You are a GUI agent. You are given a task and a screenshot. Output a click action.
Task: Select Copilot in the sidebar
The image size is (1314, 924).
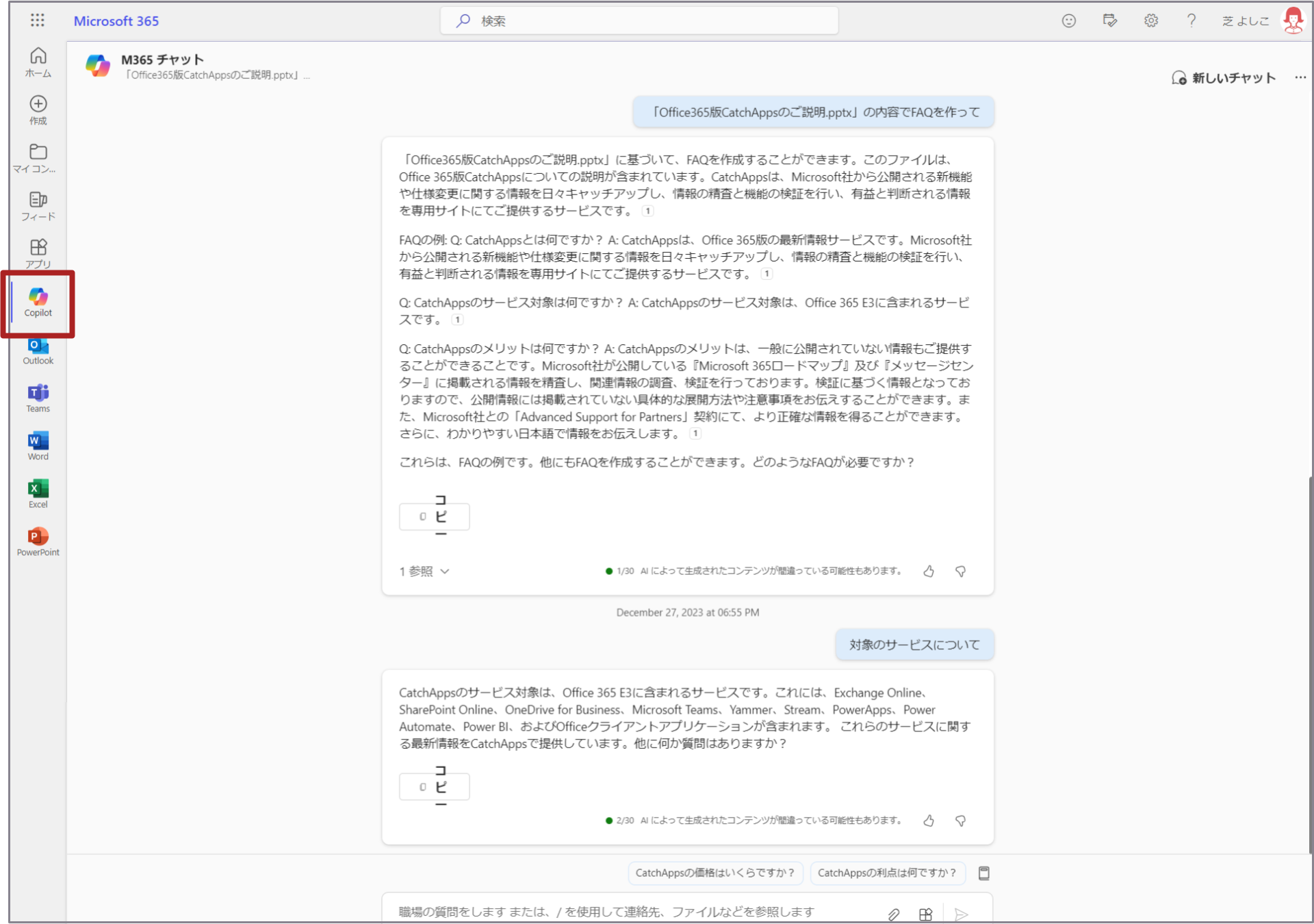click(x=38, y=303)
